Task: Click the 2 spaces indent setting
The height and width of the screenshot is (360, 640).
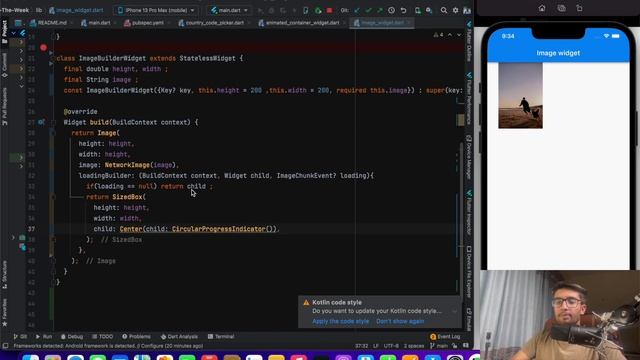Action: coord(414,346)
